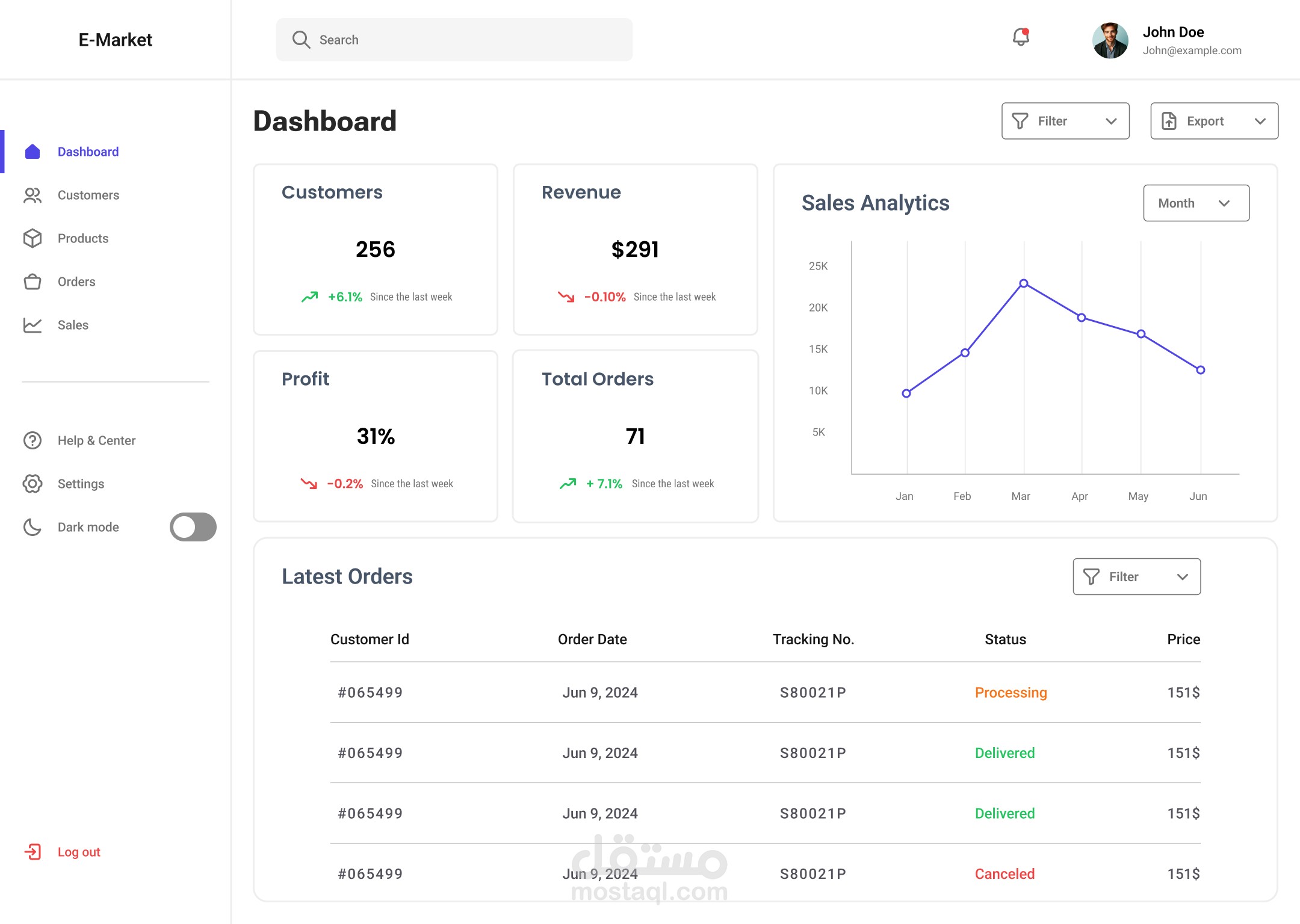Open the Help & Center link
This screenshot has height=924, width=1300.
tap(96, 440)
